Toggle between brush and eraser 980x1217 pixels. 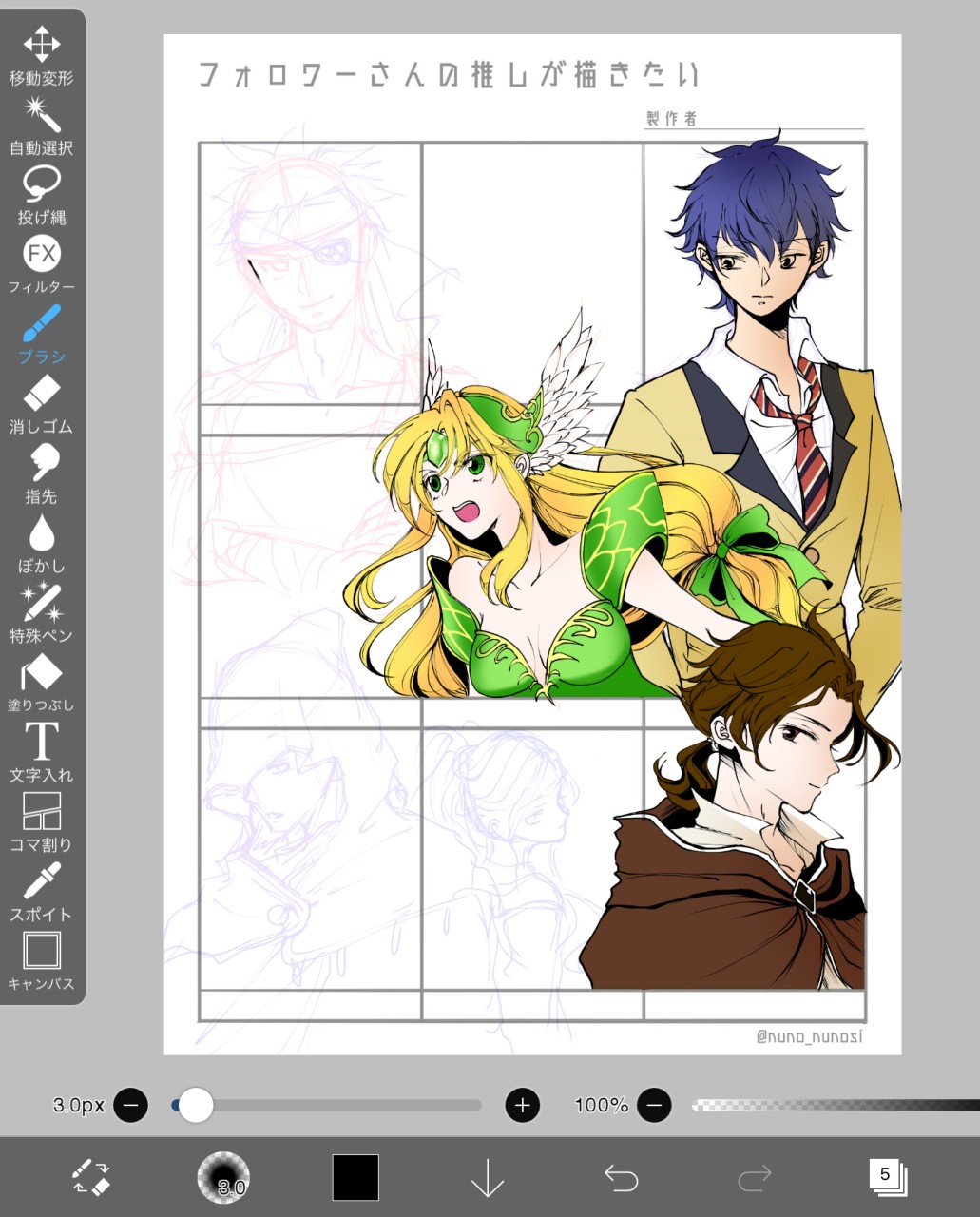[x=91, y=1177]
